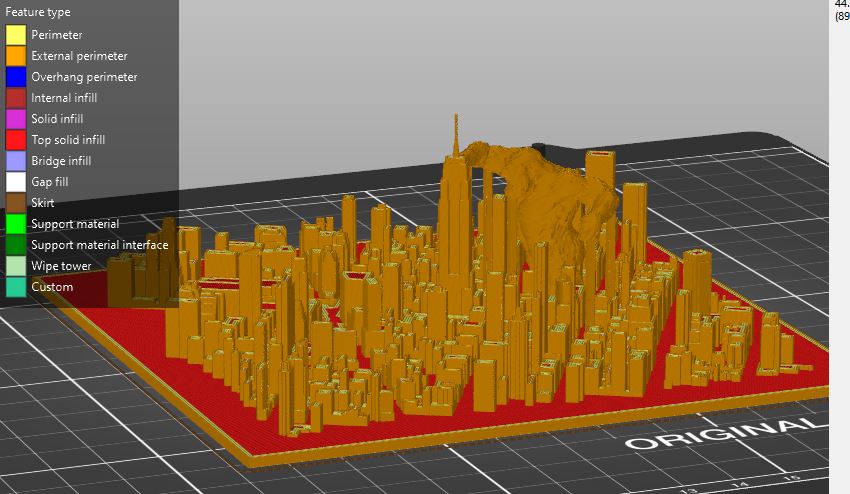Click the brown Skirt color swatch

(16, 203)
